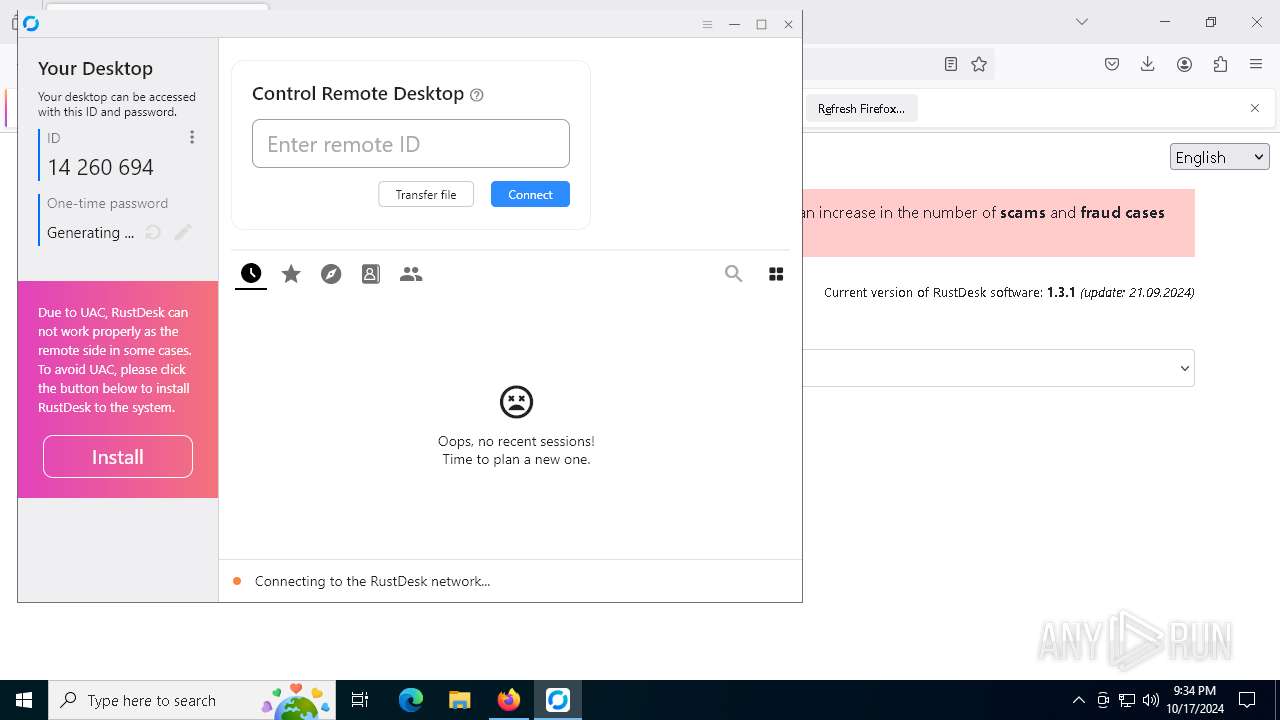This screenshot has width=1280, height=720.
Task: Click RustDesk taskbar icon
Action: click(x=558, y=700)
